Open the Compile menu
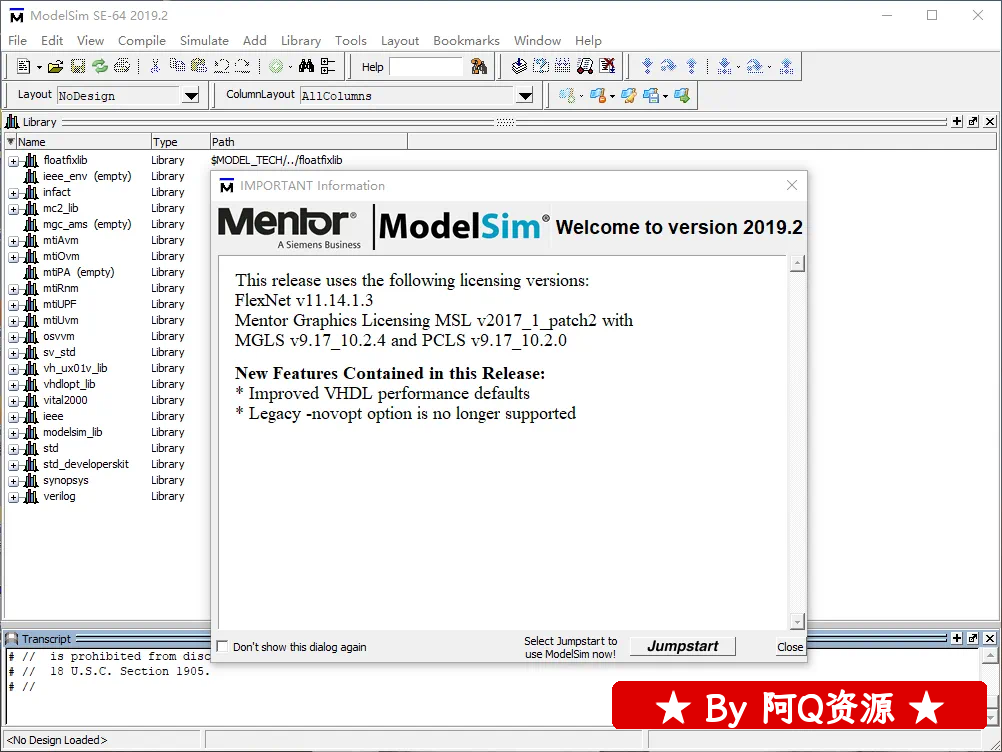The image size is (1002, 752). tap(142, 40)
